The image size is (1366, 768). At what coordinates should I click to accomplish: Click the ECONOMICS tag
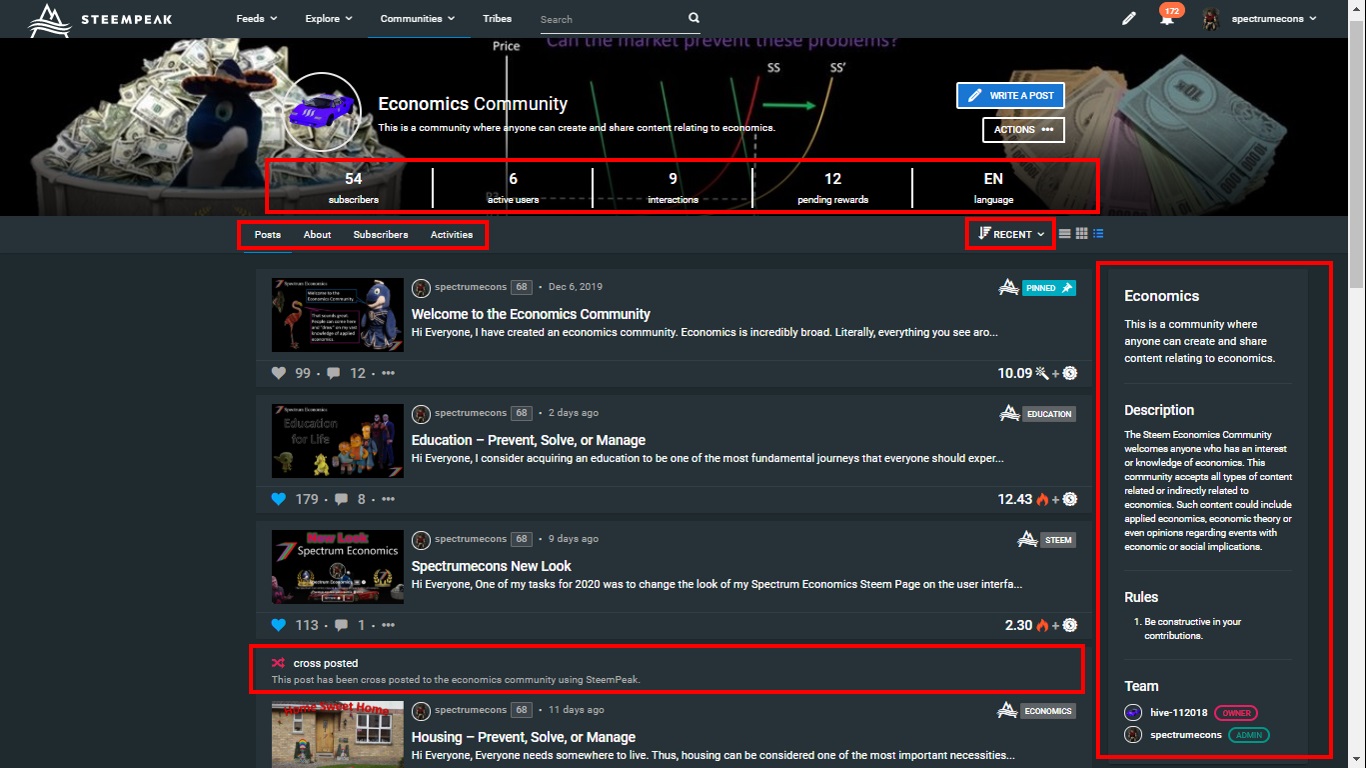(1048, 711)
